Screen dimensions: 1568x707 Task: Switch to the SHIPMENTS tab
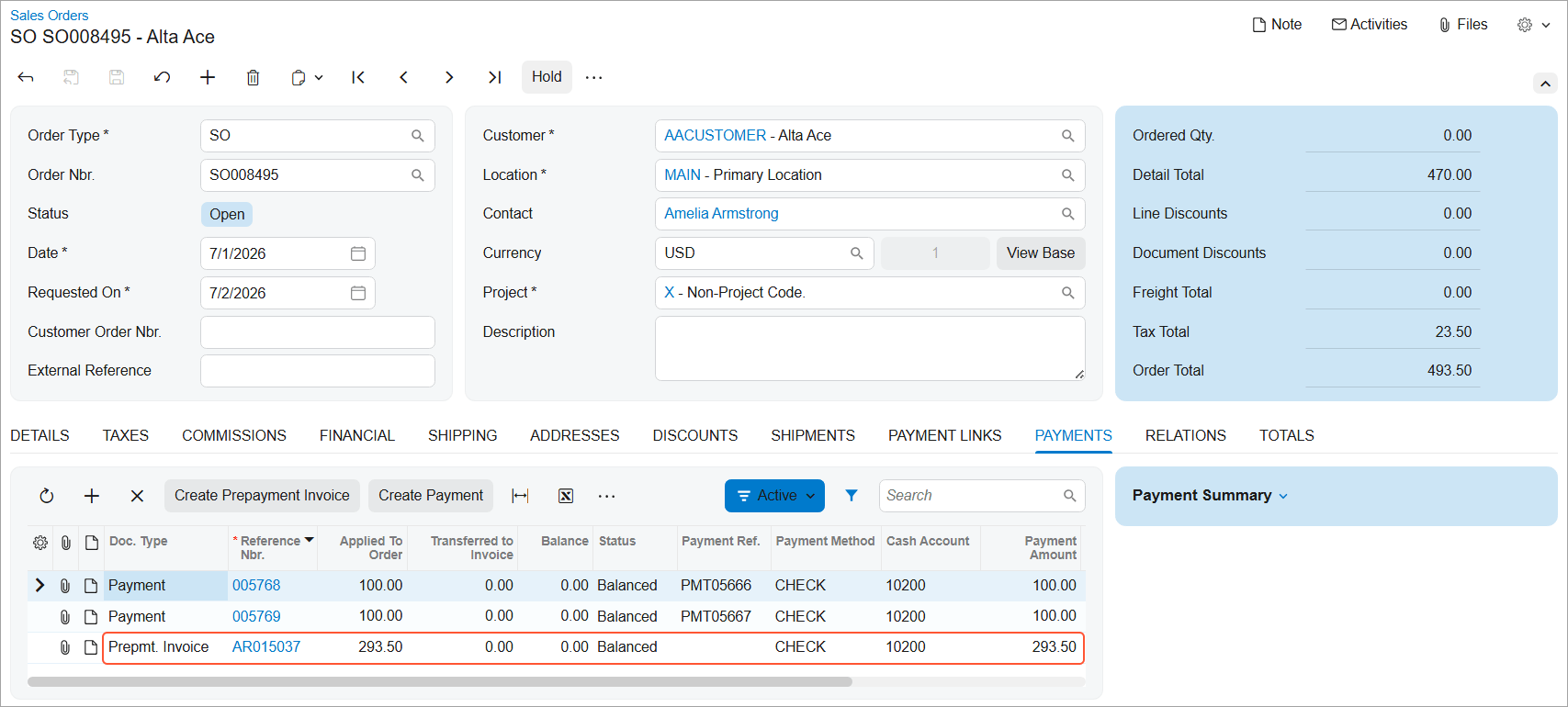pos(813,435)
